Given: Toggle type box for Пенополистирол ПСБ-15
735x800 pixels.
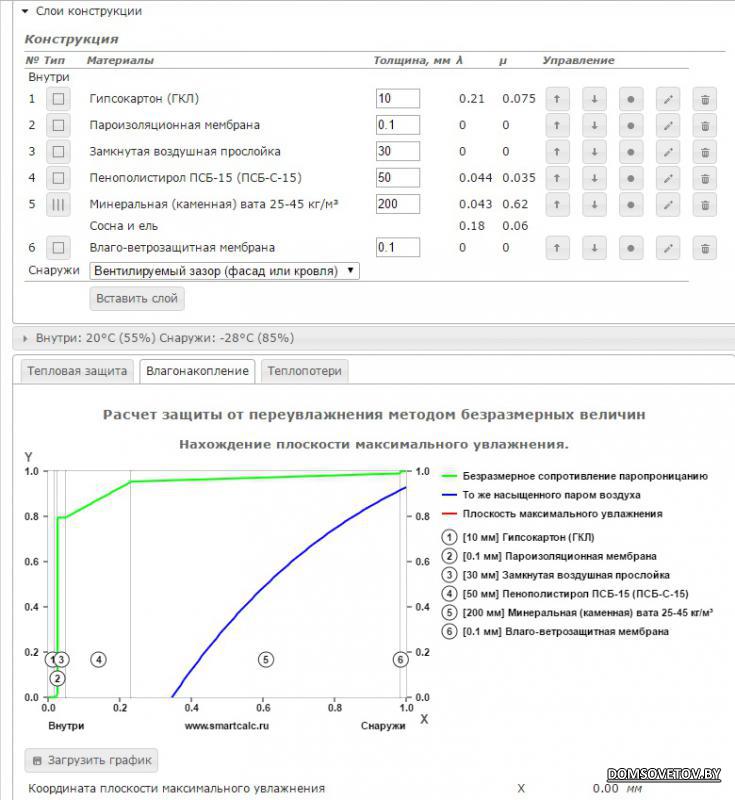Looking at the screenshot, I should (58, 179).
